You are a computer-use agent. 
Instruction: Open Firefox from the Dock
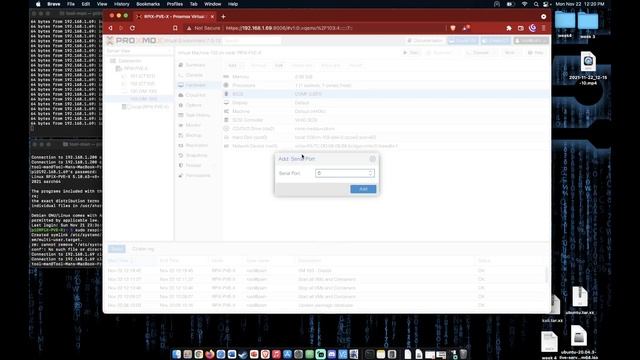click(210, 354)
